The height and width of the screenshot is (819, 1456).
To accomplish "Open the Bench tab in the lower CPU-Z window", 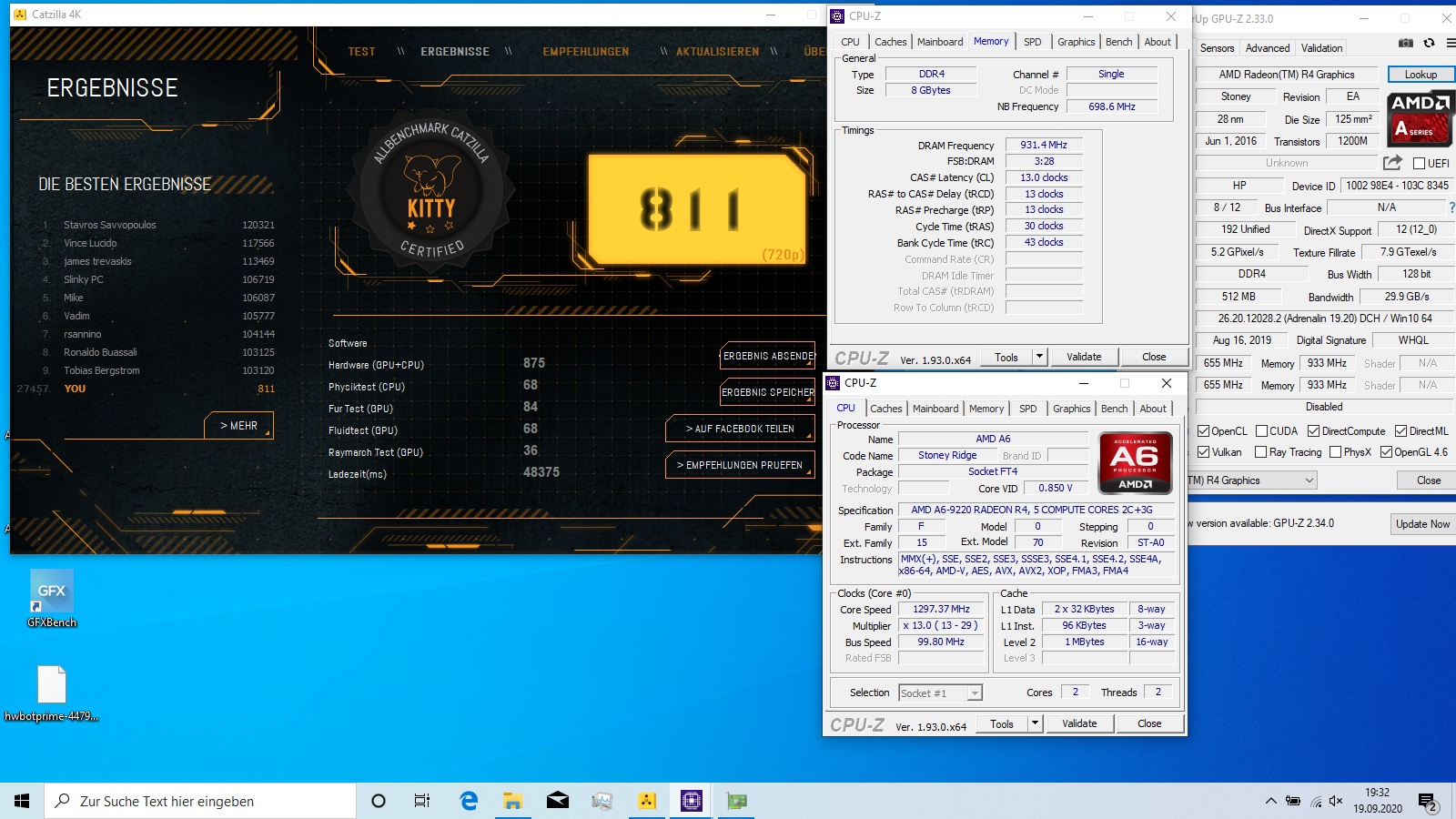I will tap(1114, 409).
